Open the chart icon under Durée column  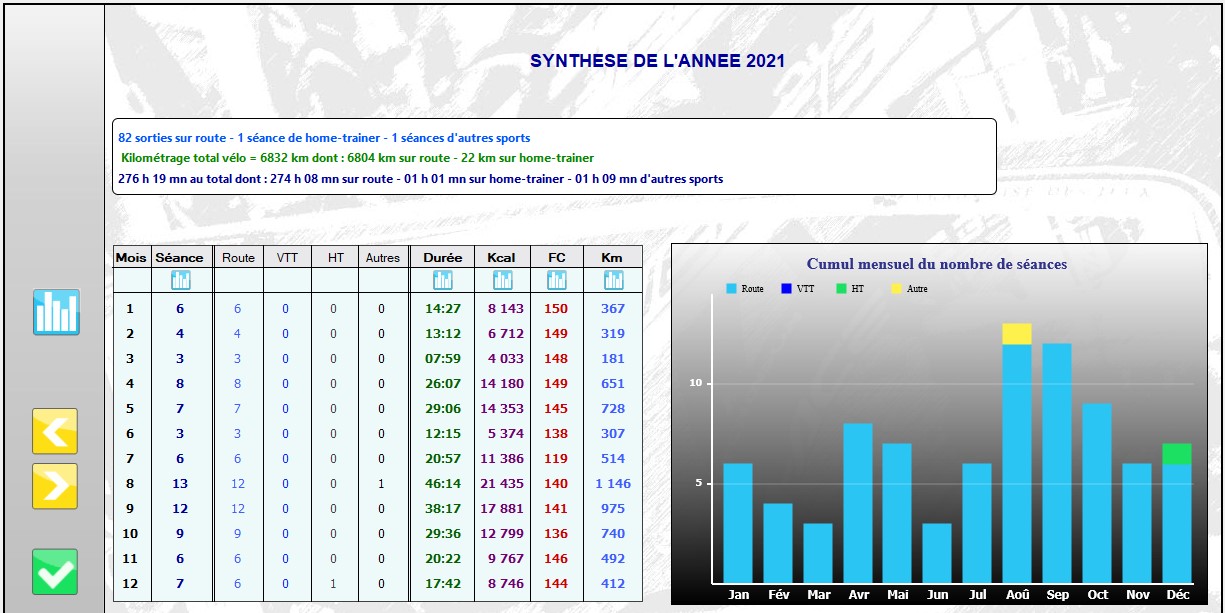(442, 281)
